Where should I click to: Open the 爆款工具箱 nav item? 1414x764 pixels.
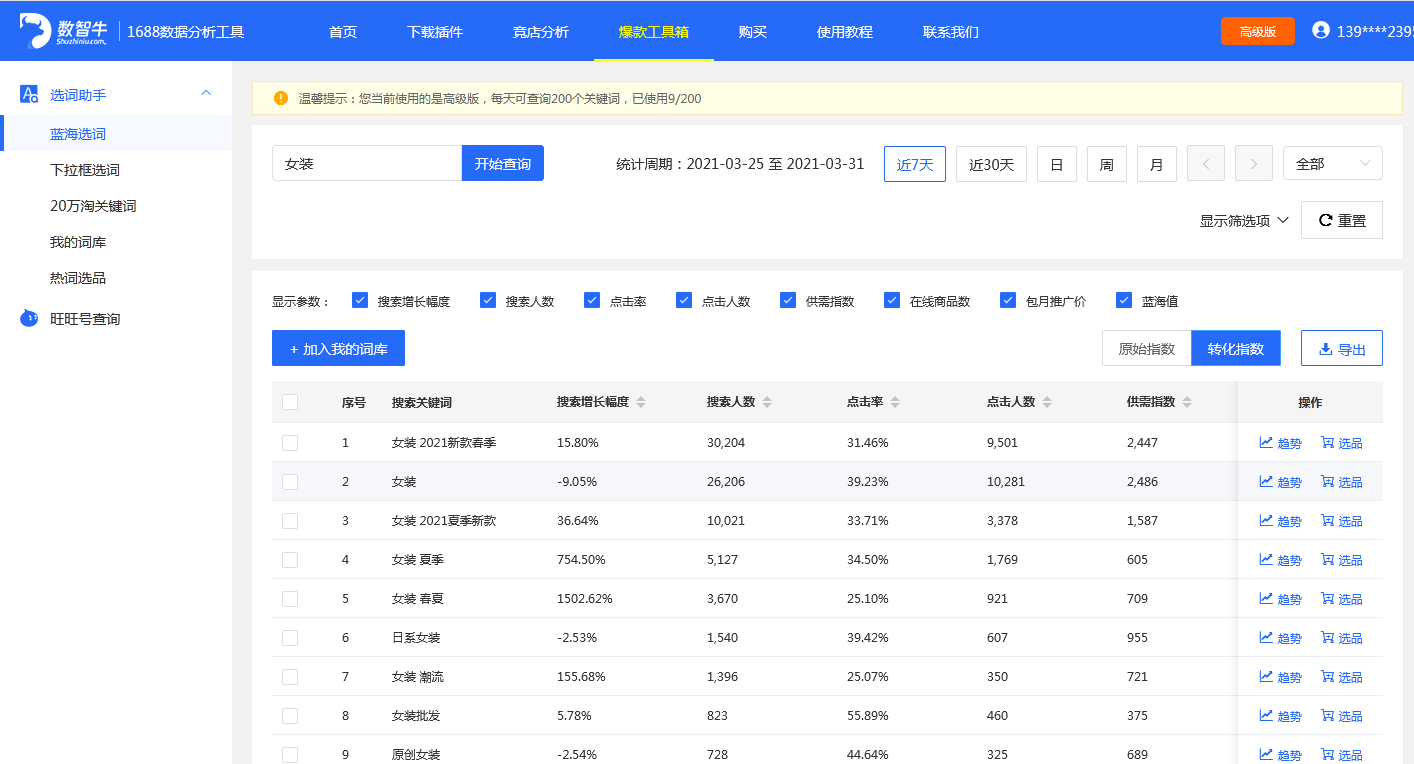click(x=654, y=31)
